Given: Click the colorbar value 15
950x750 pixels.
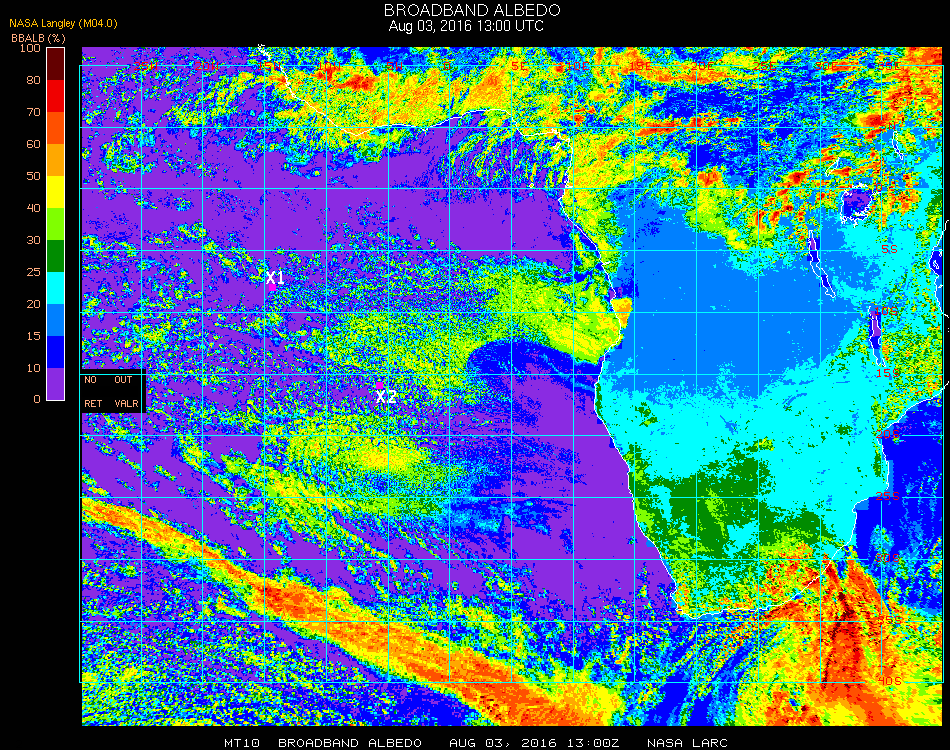Looking at the screenshot, I should click(x=33, y=336).
